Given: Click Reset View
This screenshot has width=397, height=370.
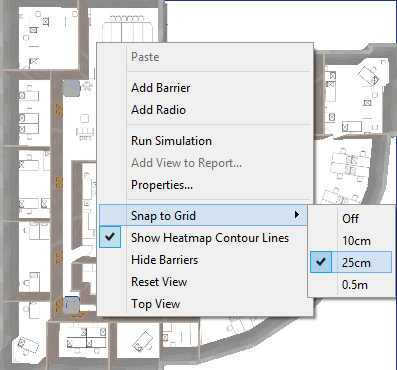Looking at the screenshot, I should coord(159,282).
